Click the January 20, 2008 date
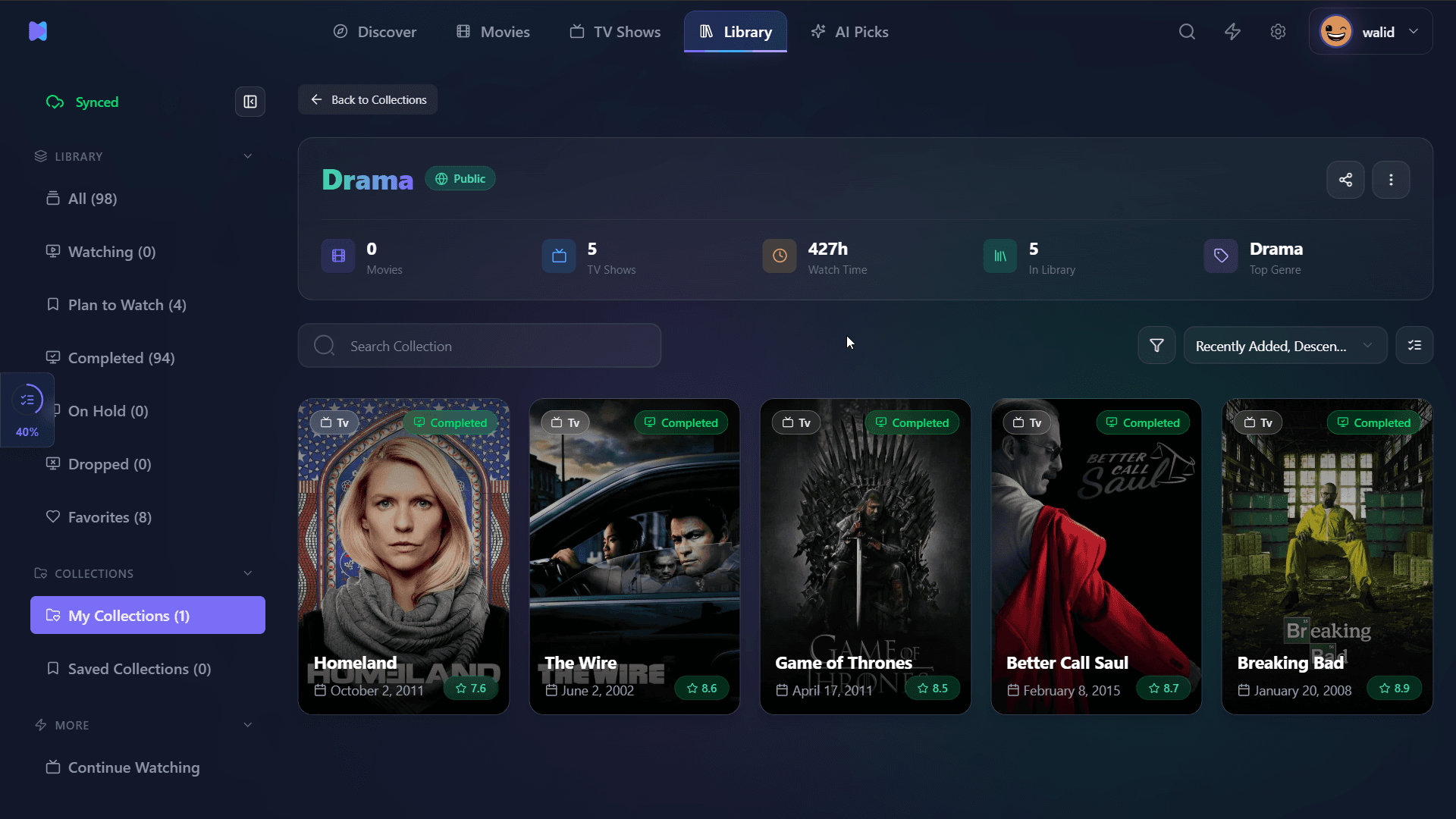The image size is (1456, 819). pyautogui.click(x=1302, y=691)
